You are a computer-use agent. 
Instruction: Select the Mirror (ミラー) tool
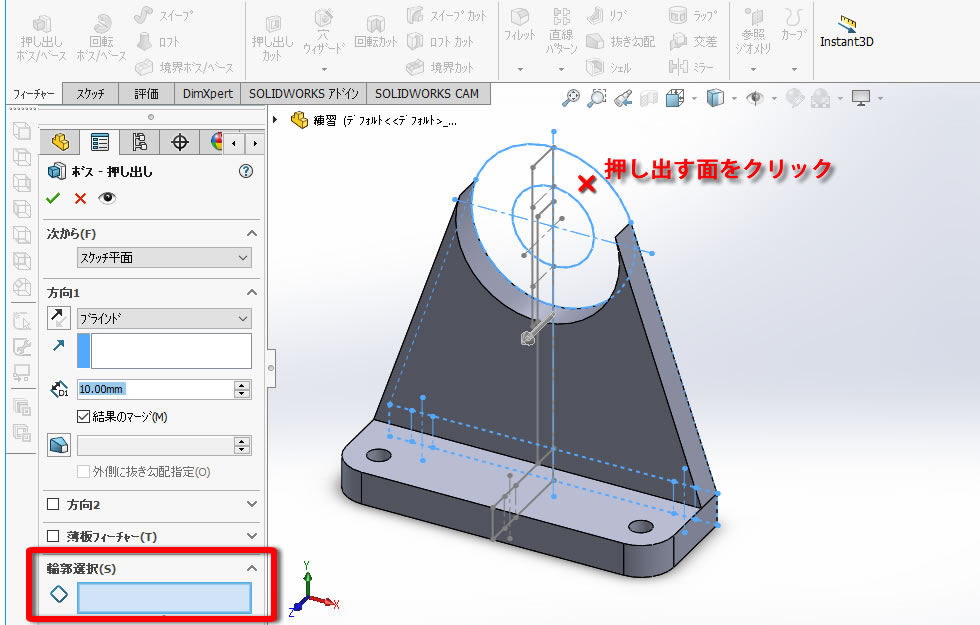tap(691, 67)
